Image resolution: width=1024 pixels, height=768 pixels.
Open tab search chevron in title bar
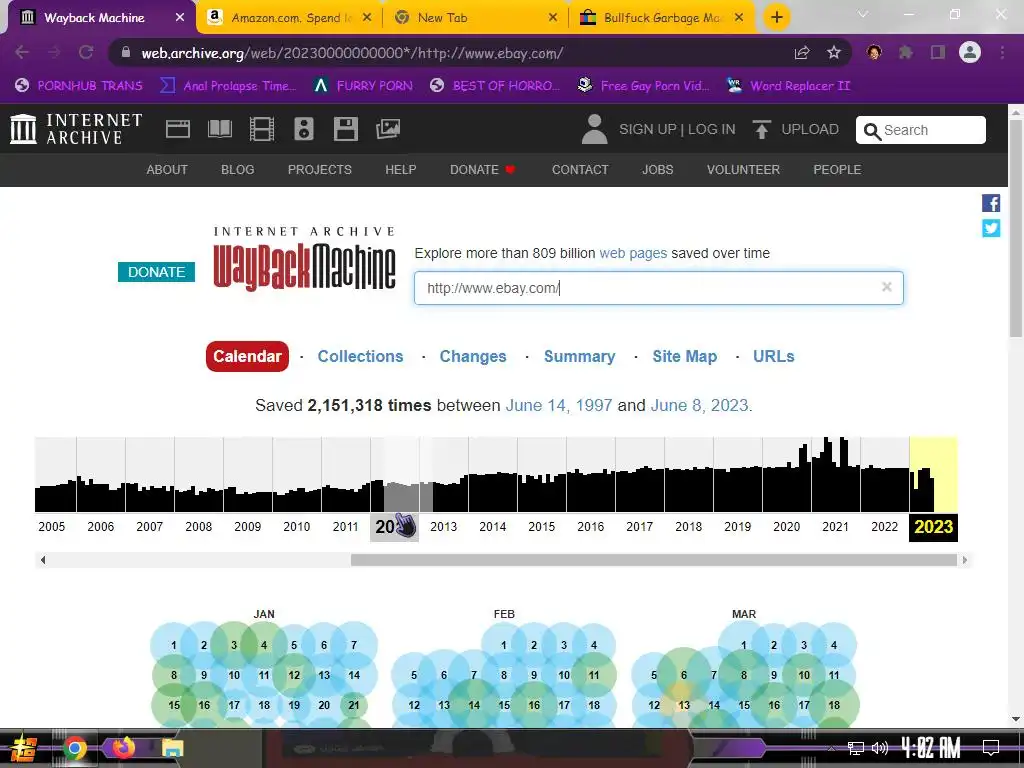point(863,14)
